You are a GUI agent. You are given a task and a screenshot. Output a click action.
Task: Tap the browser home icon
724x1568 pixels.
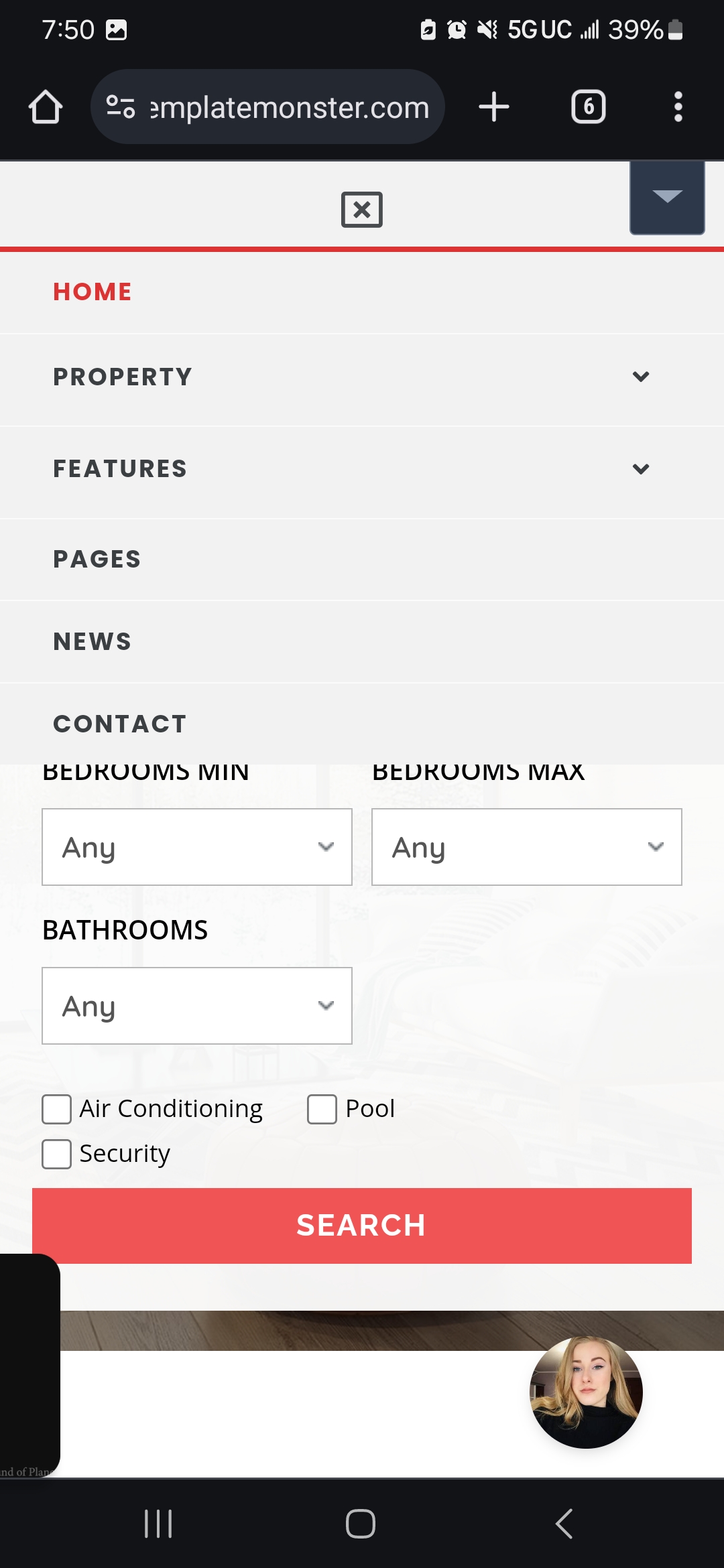coord(46,107)
